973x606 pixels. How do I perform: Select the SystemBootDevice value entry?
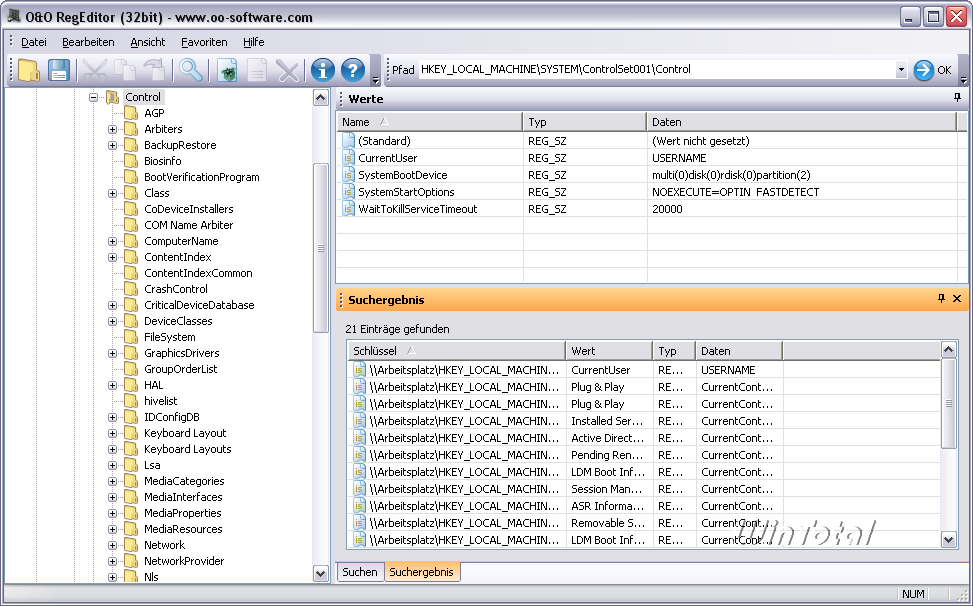click(402, 175)
